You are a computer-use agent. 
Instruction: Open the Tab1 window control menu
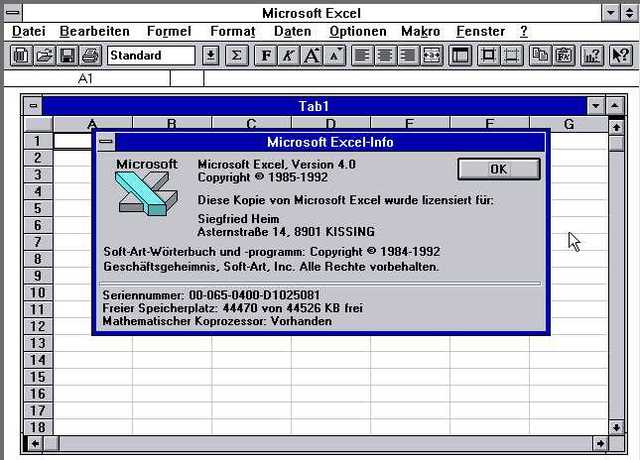tap(33, 106)
